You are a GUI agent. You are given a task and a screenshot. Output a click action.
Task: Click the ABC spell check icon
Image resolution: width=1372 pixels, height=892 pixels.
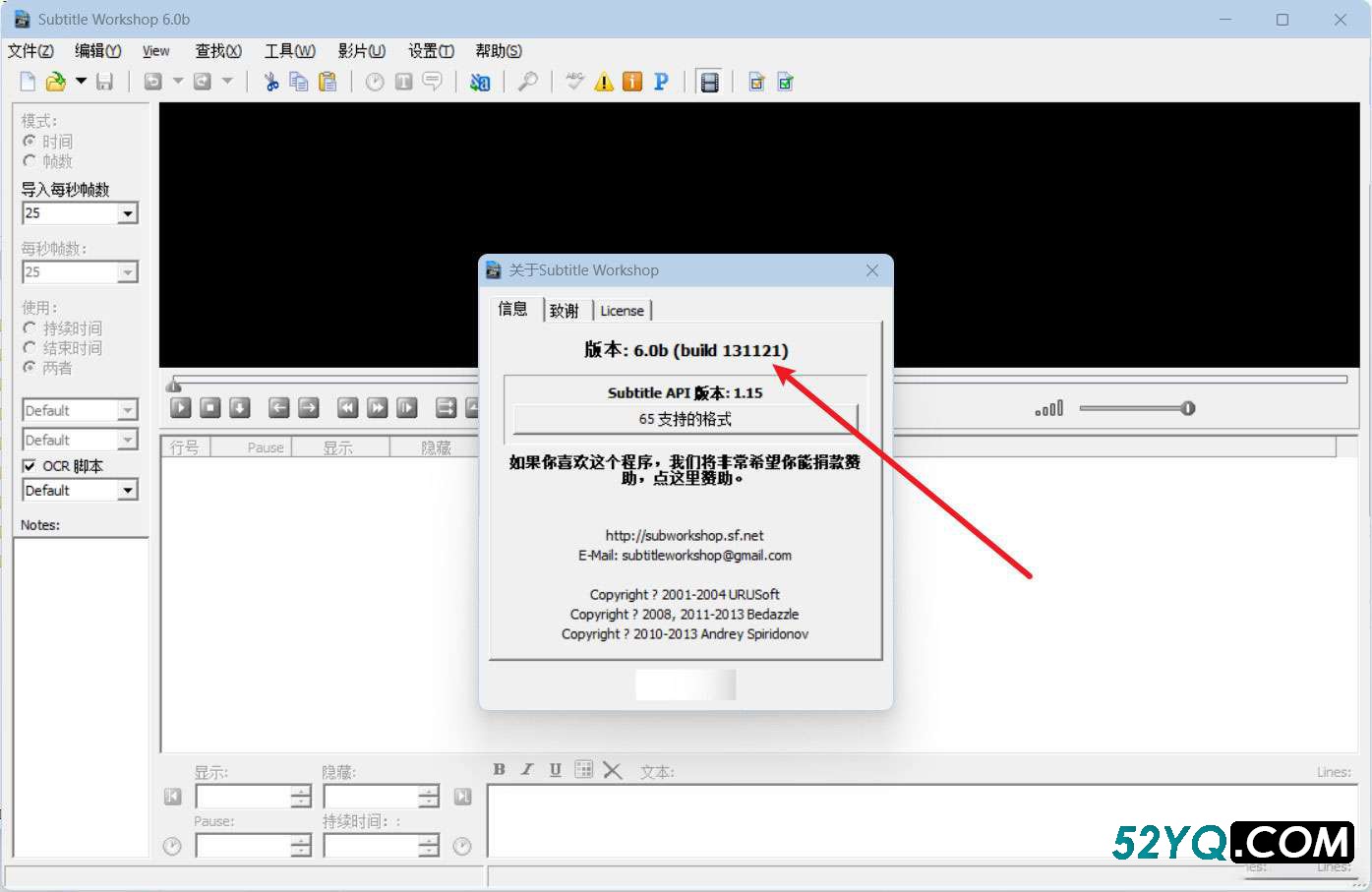tap(575, 82)
